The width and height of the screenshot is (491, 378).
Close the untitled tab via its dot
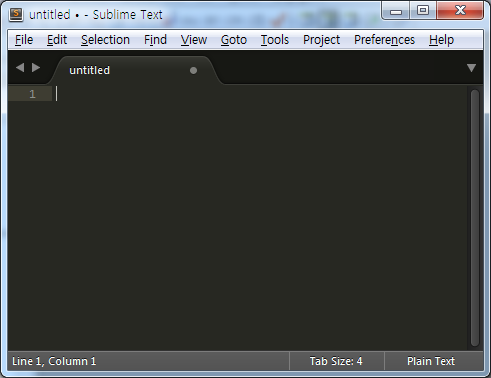tap(193, 70)
